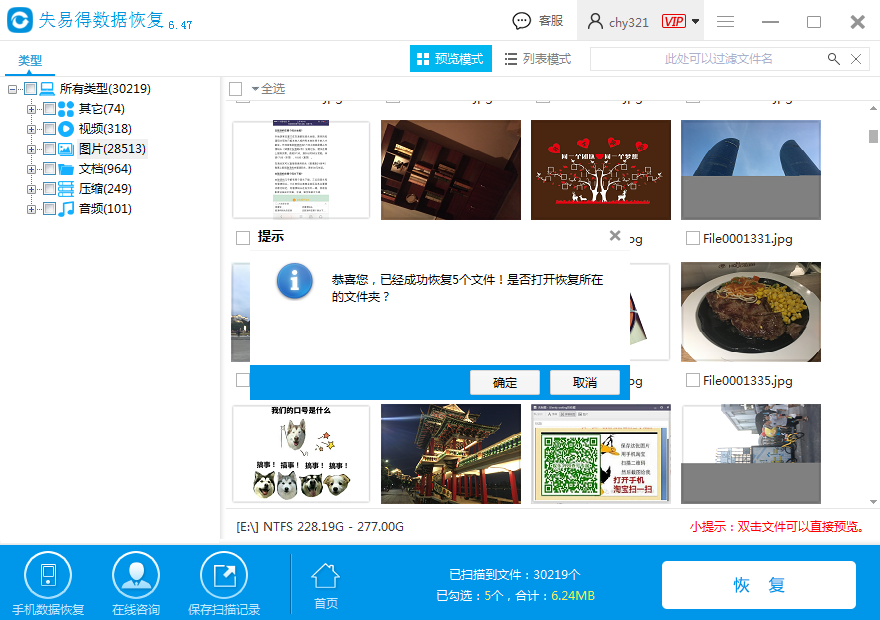Image resolution: width=880 pixels, height=620 pixels.
Task: Open the hamburger menu icon
Action: 725,21
